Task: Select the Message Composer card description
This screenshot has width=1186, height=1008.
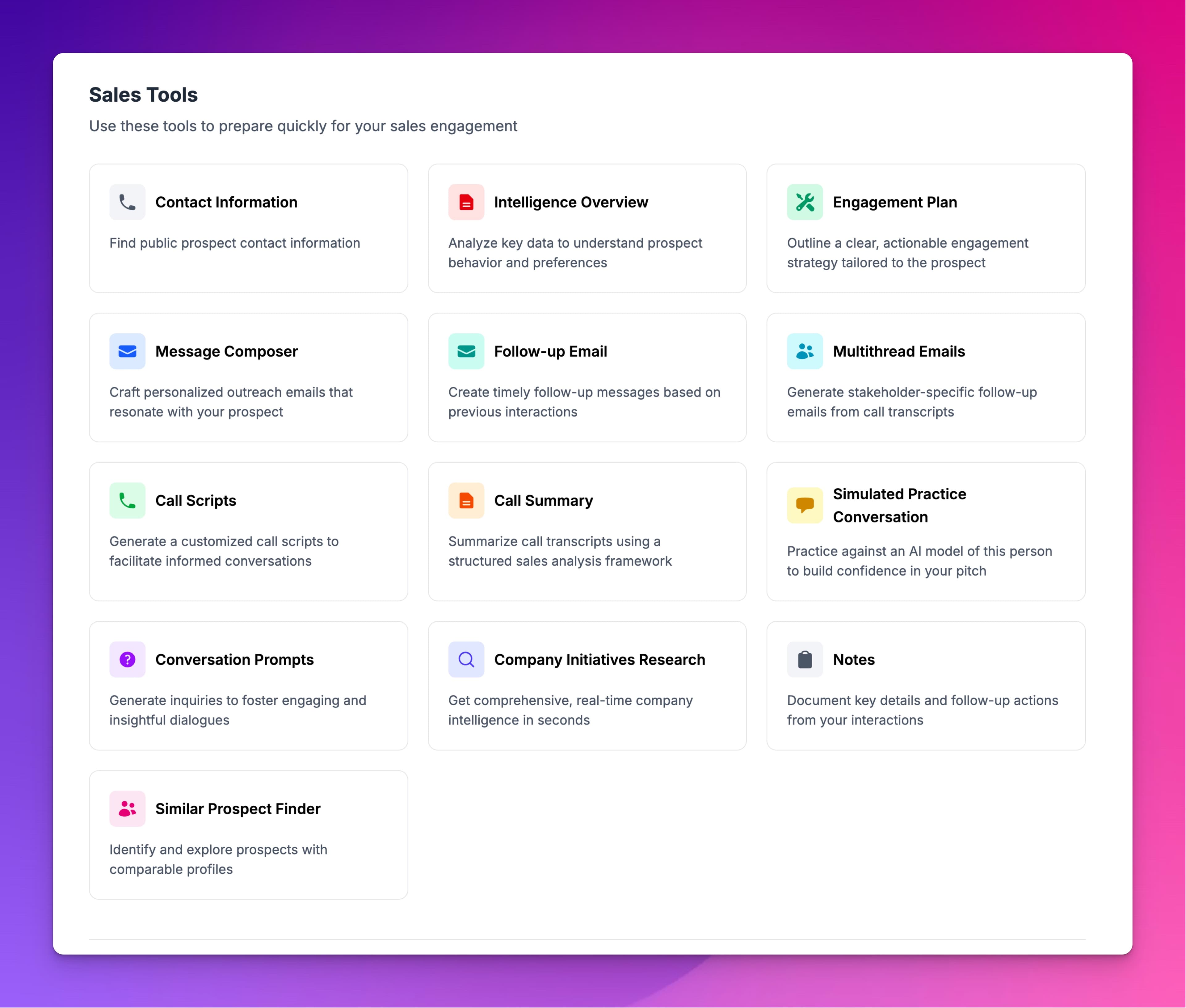Action: click(231, 402)
